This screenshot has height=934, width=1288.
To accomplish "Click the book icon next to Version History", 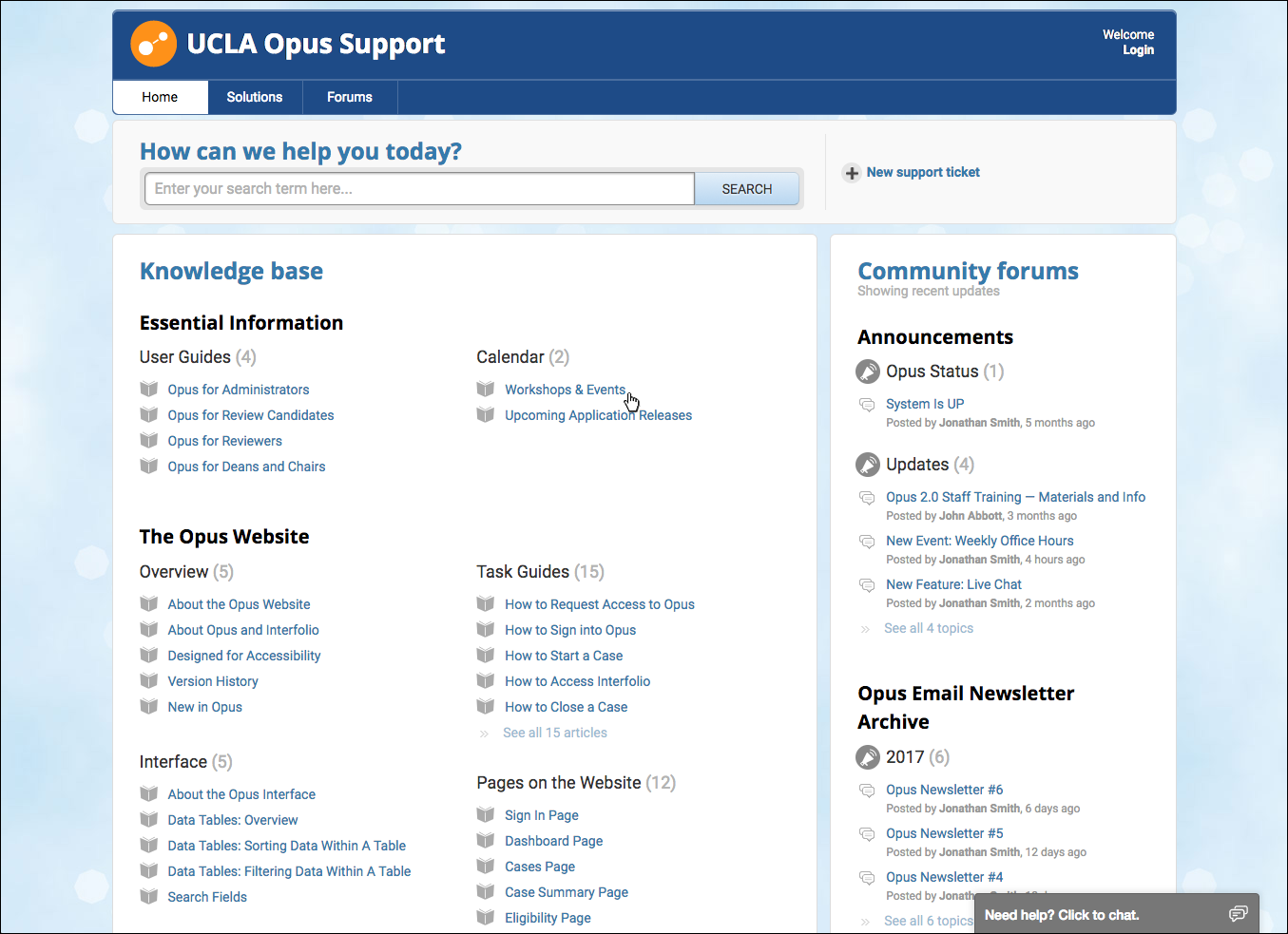I will pos(149,680).
